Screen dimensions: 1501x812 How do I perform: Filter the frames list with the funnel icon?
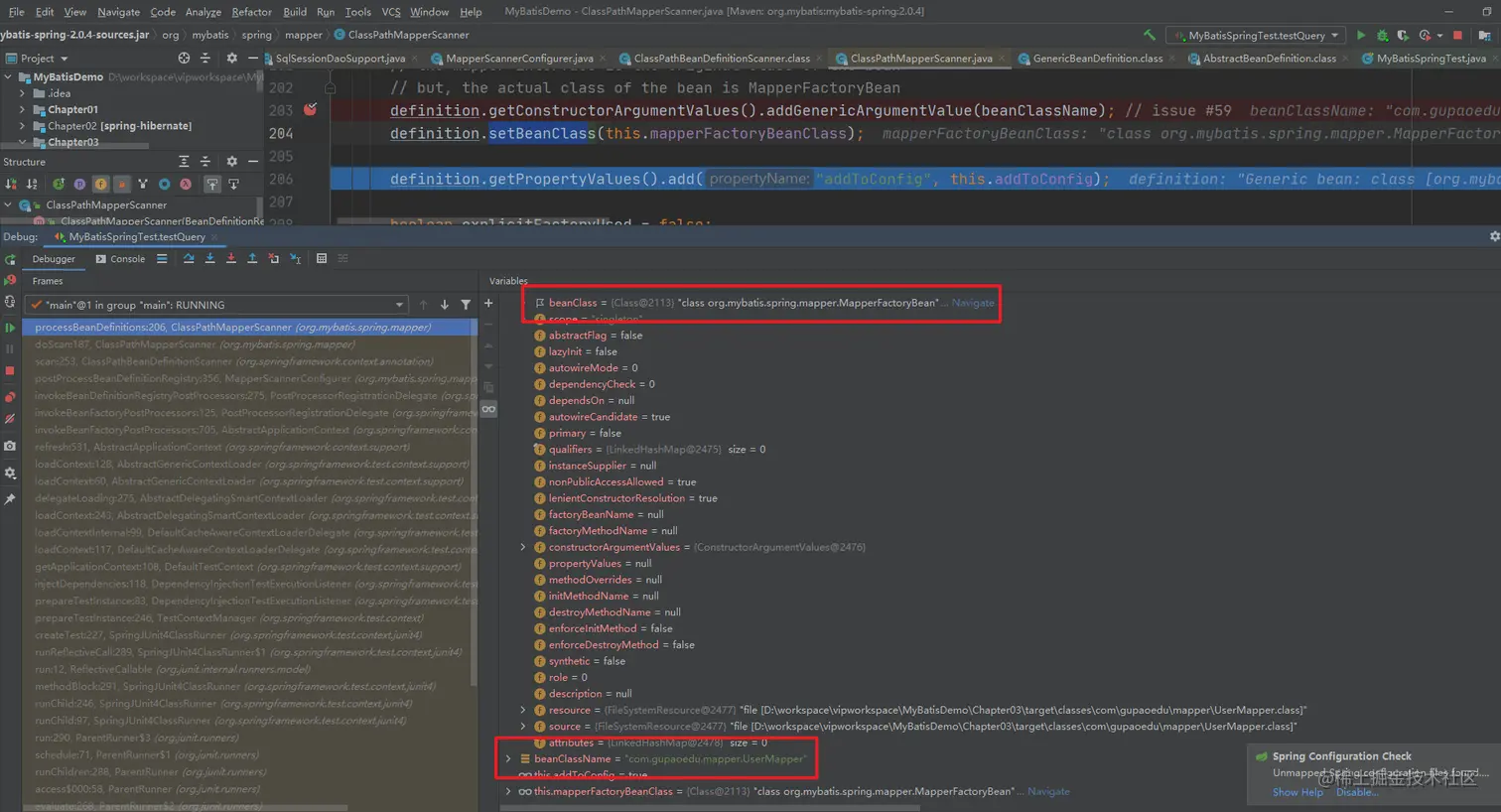466,305
